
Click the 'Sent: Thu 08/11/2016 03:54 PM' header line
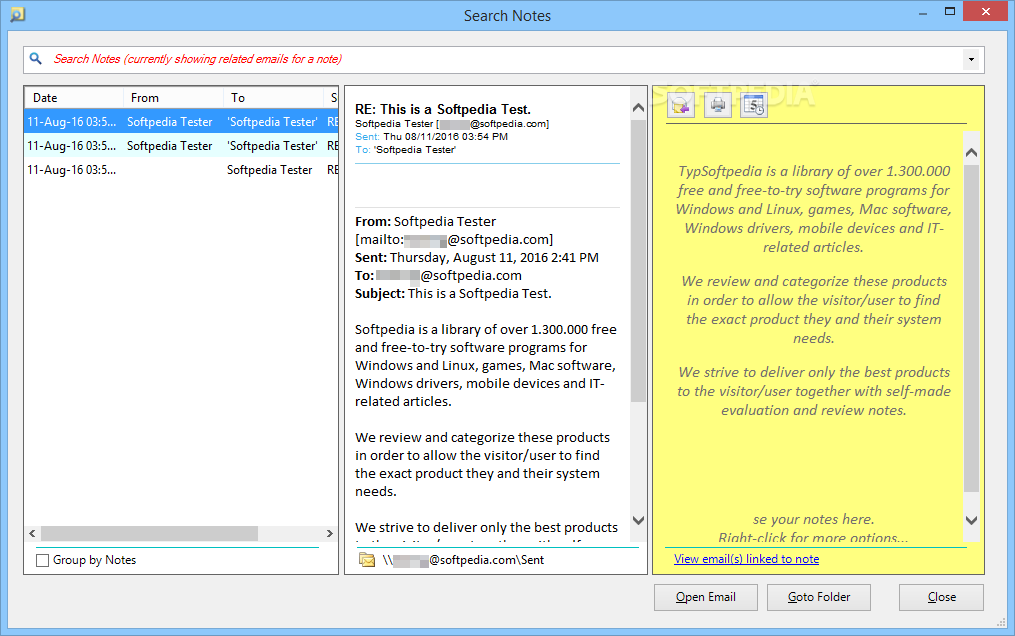[431, 137]
